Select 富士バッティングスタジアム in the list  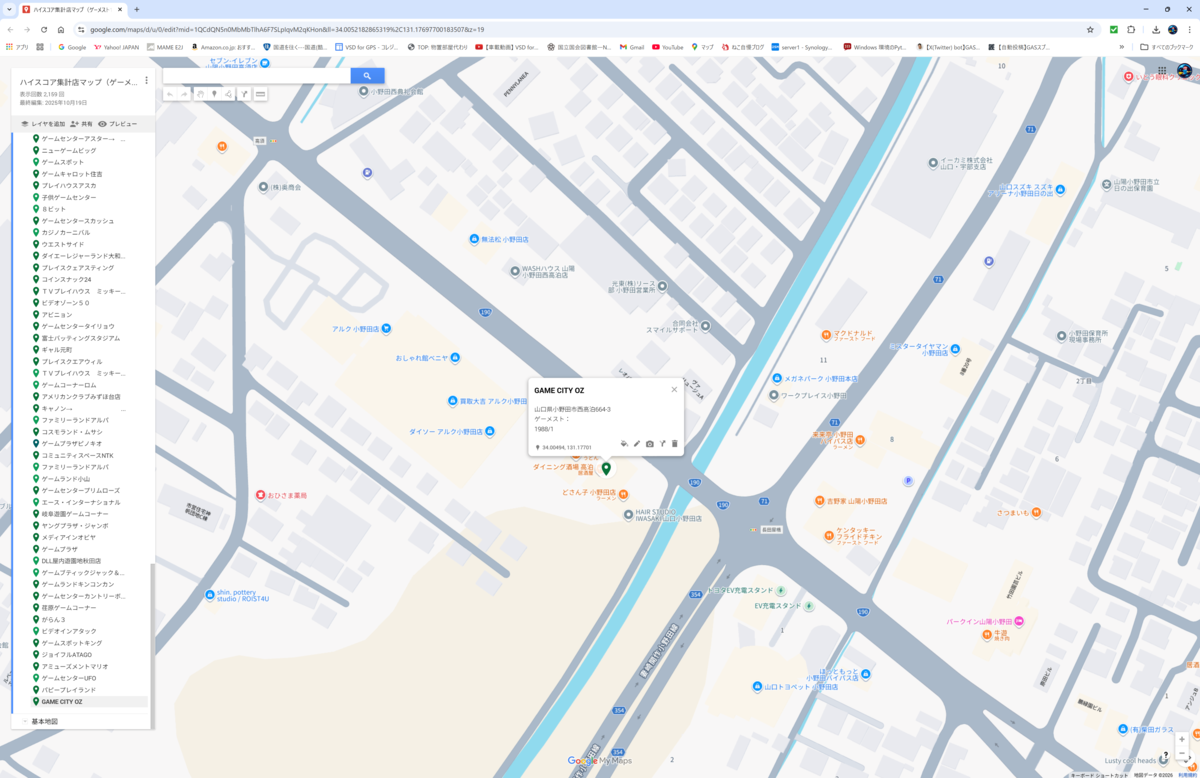pos(80,338)
